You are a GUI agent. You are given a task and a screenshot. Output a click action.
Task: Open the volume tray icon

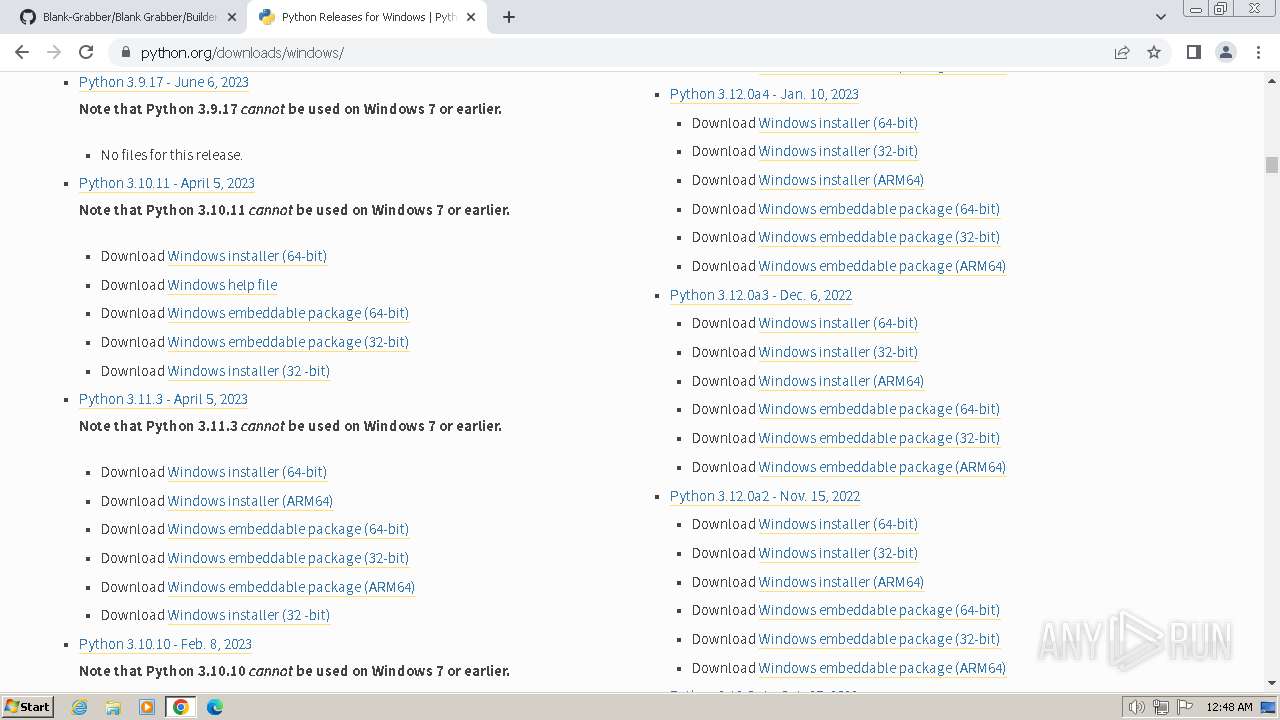1136,707
